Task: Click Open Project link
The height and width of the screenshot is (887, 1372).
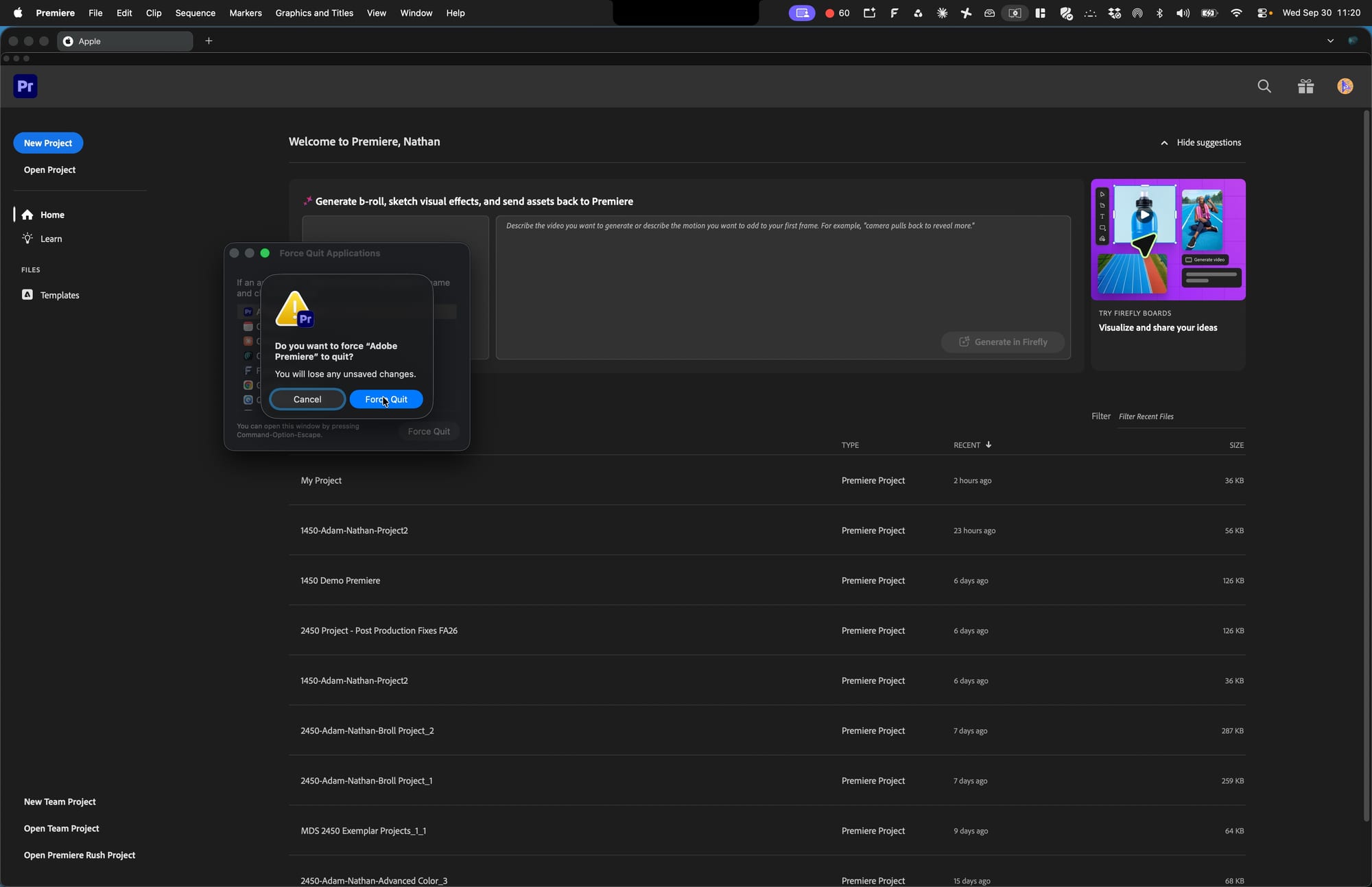Action: 49,169
